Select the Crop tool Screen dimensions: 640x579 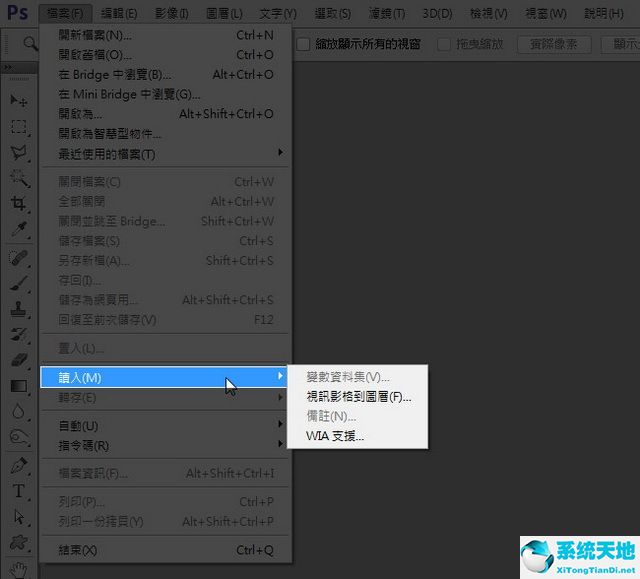[x=18, y=203]
